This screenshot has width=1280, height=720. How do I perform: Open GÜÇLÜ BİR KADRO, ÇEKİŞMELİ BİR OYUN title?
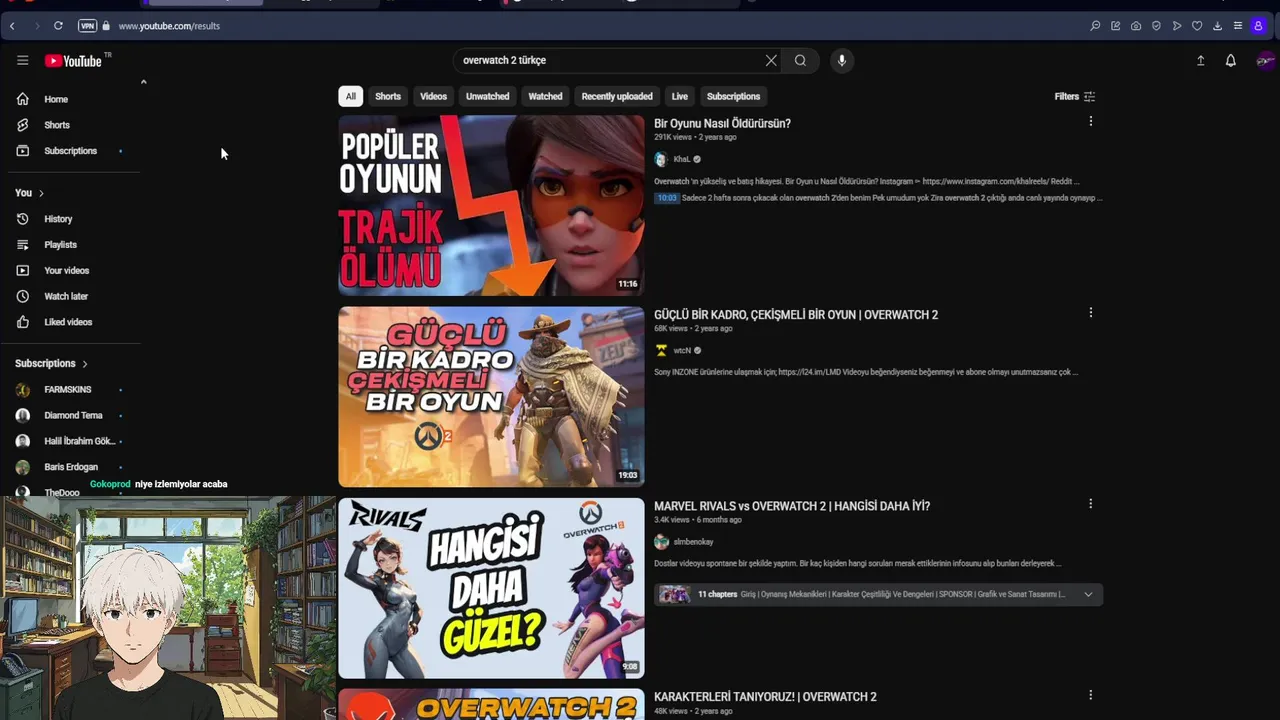[x=796, y=315]
